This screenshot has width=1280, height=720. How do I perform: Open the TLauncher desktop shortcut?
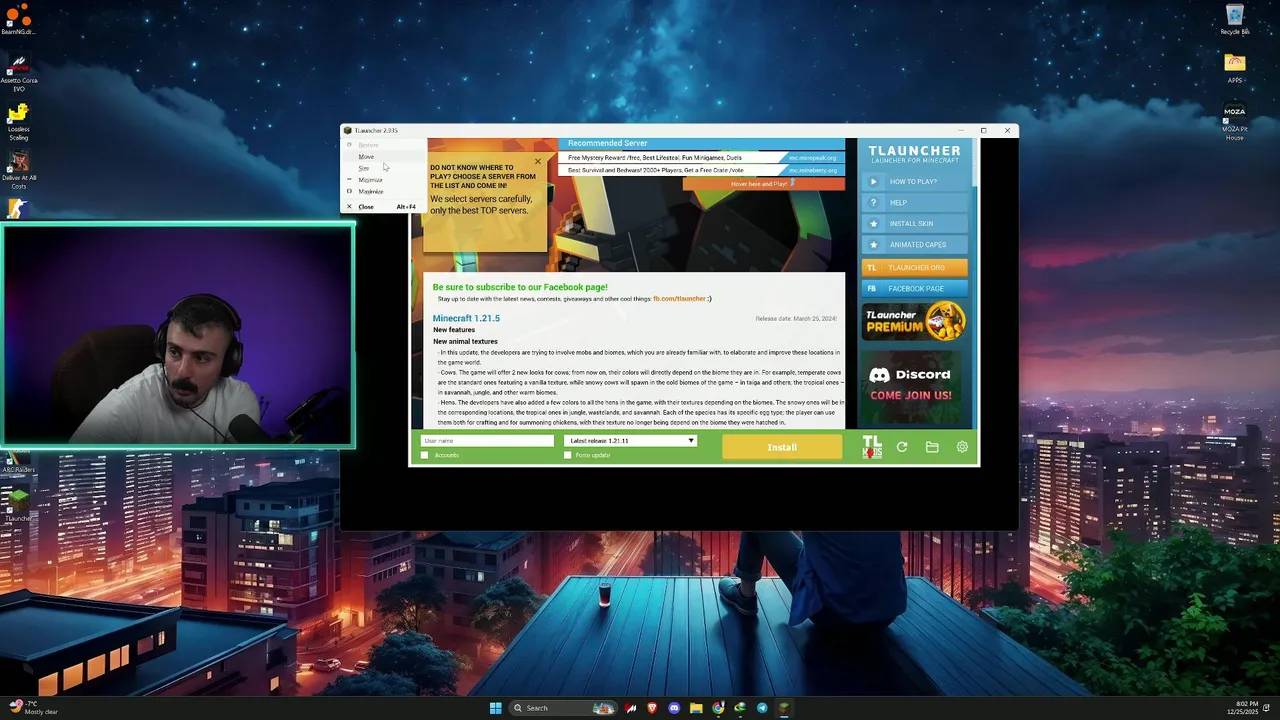18,503
